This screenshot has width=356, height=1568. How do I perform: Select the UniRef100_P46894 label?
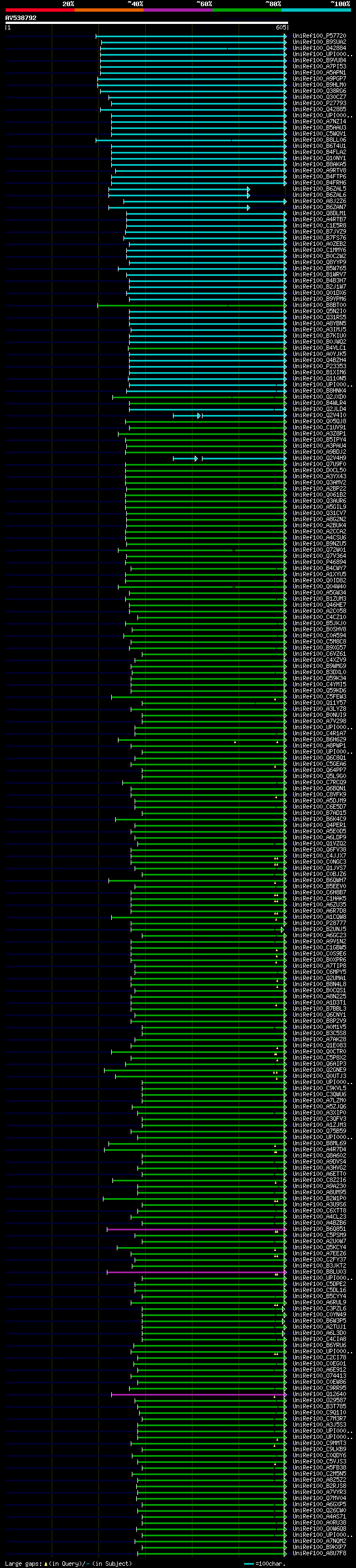pos(319,562)
